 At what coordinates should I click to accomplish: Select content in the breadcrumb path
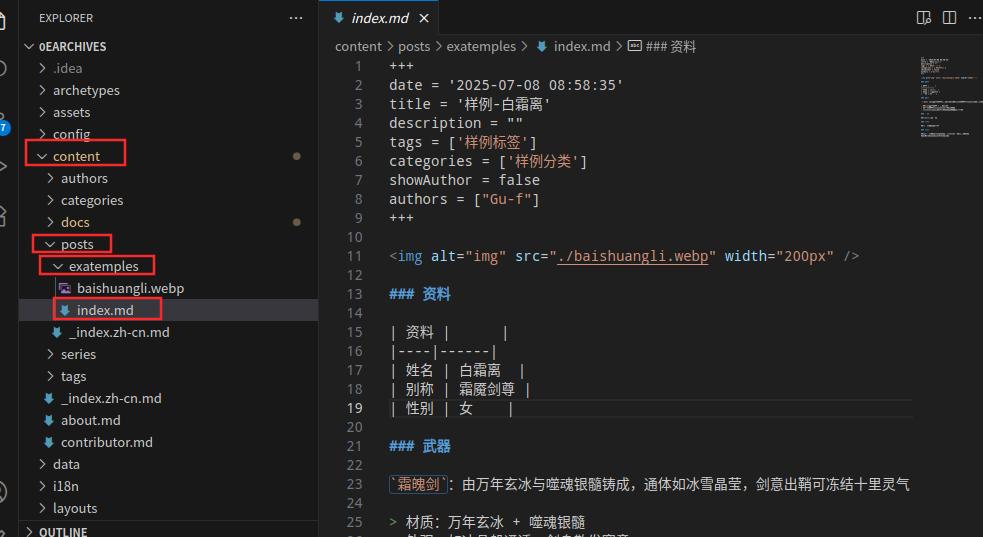[x=358, y=46]
